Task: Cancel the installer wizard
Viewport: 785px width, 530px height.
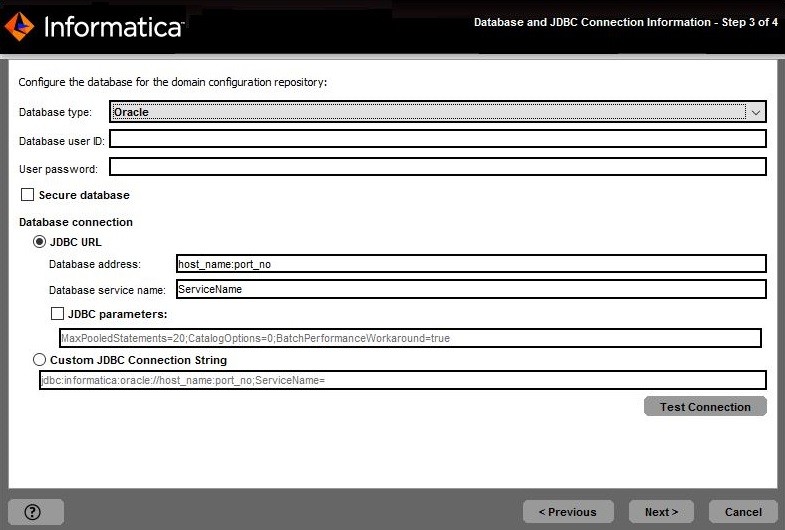Action: tap(743, 511)
